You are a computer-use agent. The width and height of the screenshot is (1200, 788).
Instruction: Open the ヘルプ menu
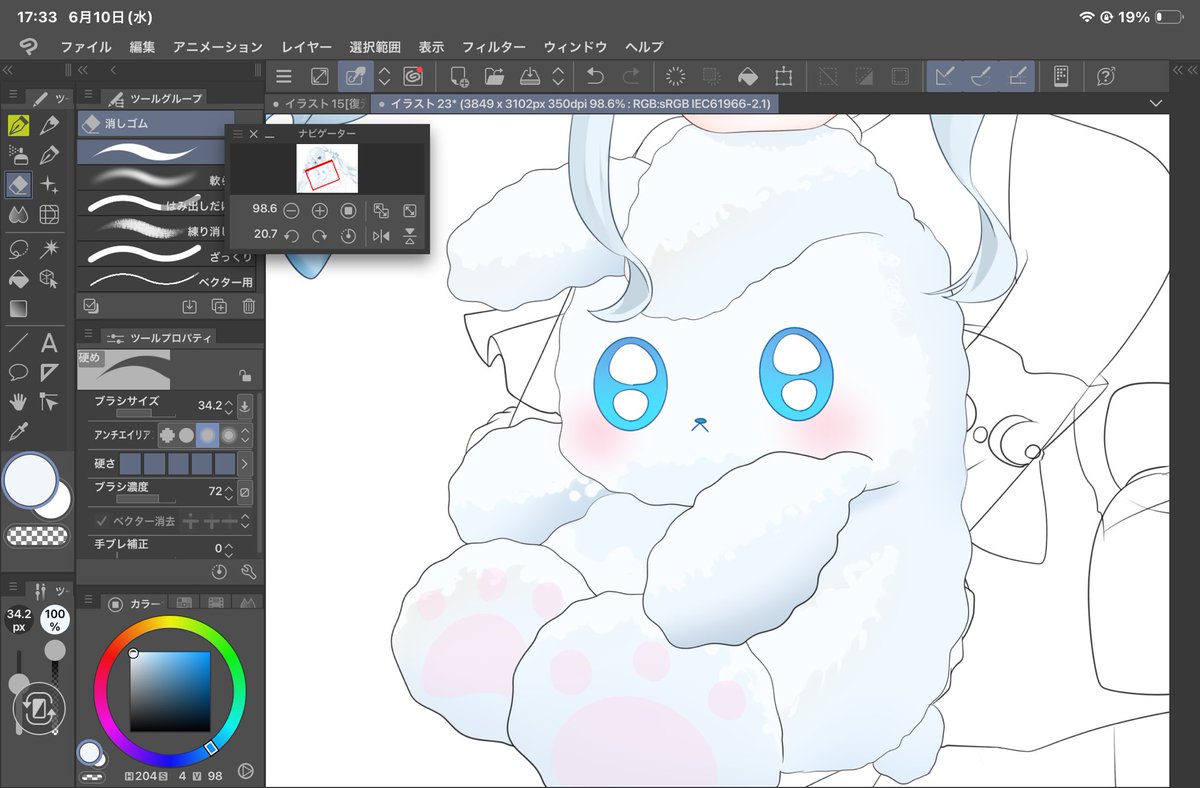[644, 47]
